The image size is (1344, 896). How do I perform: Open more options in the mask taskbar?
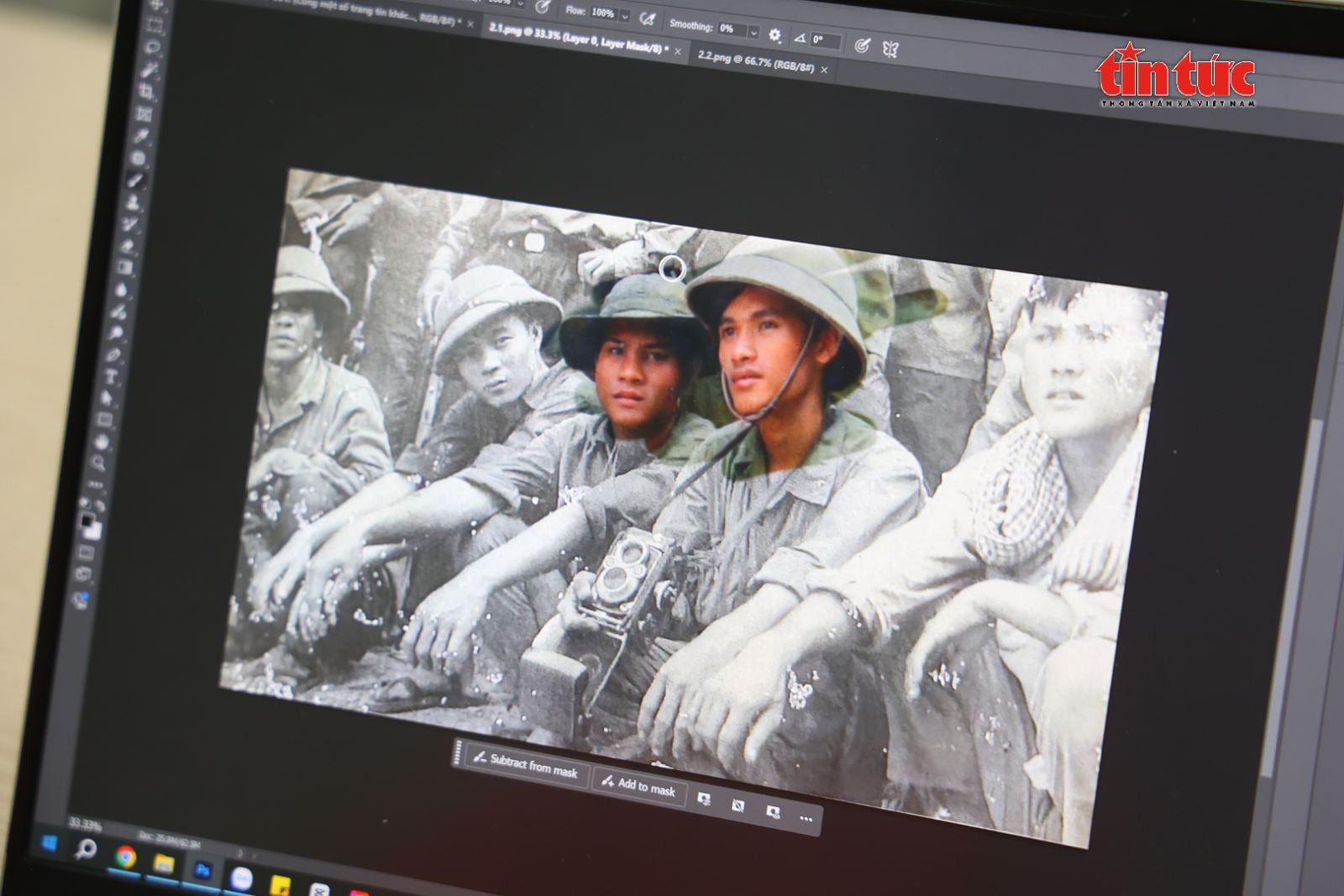(x=806, y=818)
